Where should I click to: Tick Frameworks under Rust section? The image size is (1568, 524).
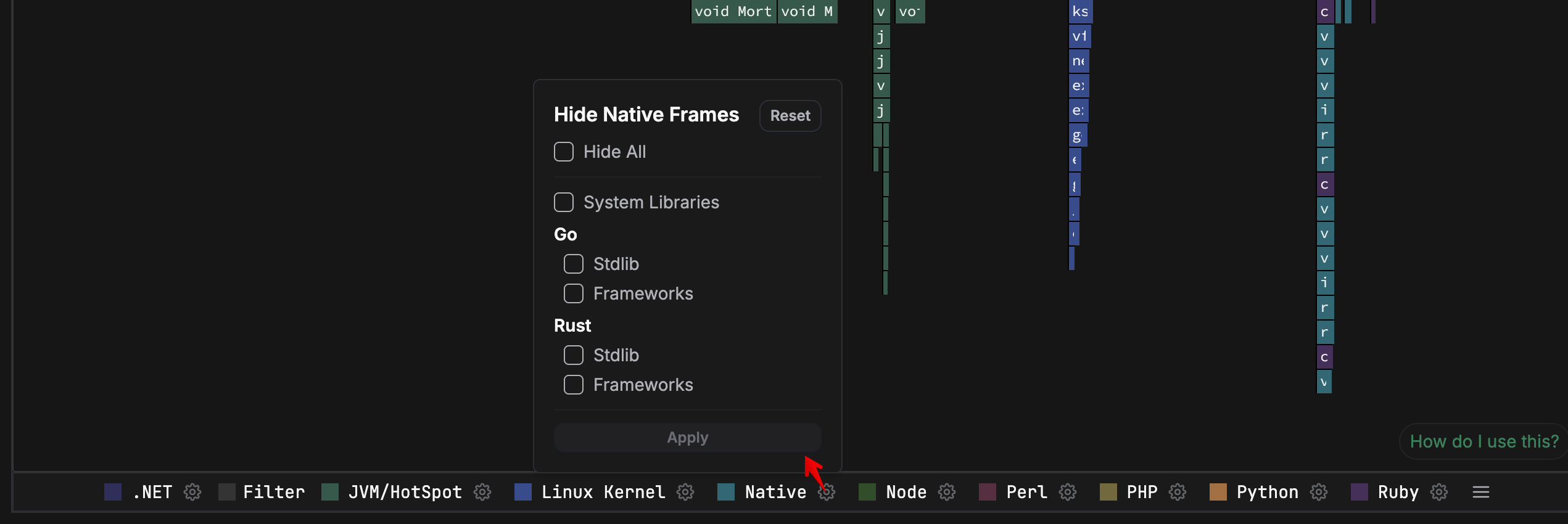[x=574, y=385]
